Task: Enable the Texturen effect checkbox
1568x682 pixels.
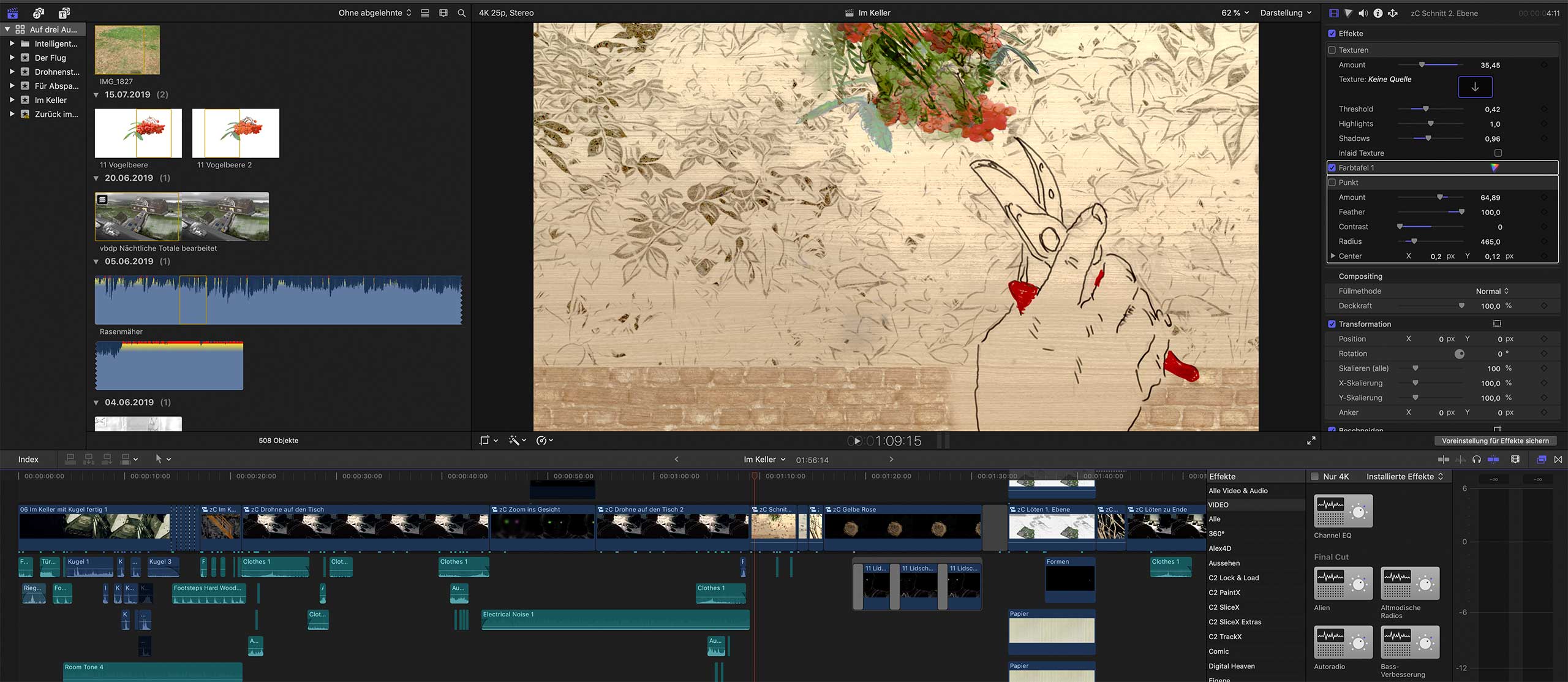Action: [1332, 50]
